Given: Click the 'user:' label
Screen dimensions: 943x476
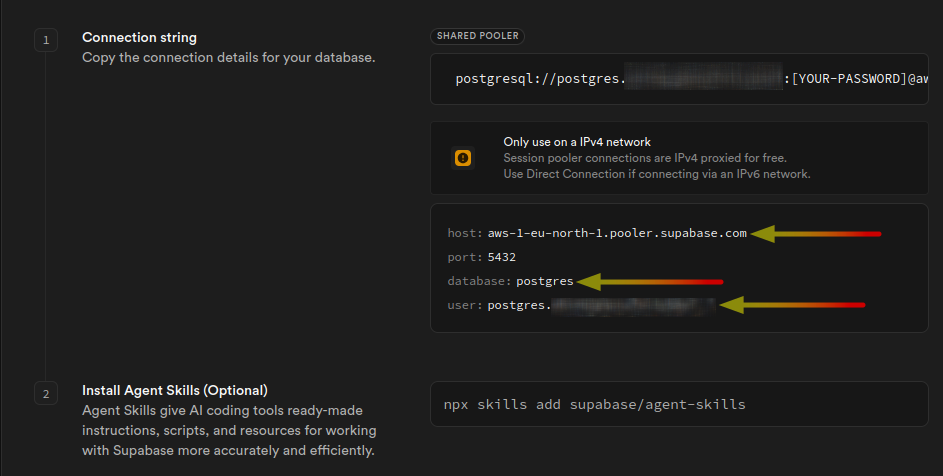Looking at the screenshot, I should click(465, 305).
